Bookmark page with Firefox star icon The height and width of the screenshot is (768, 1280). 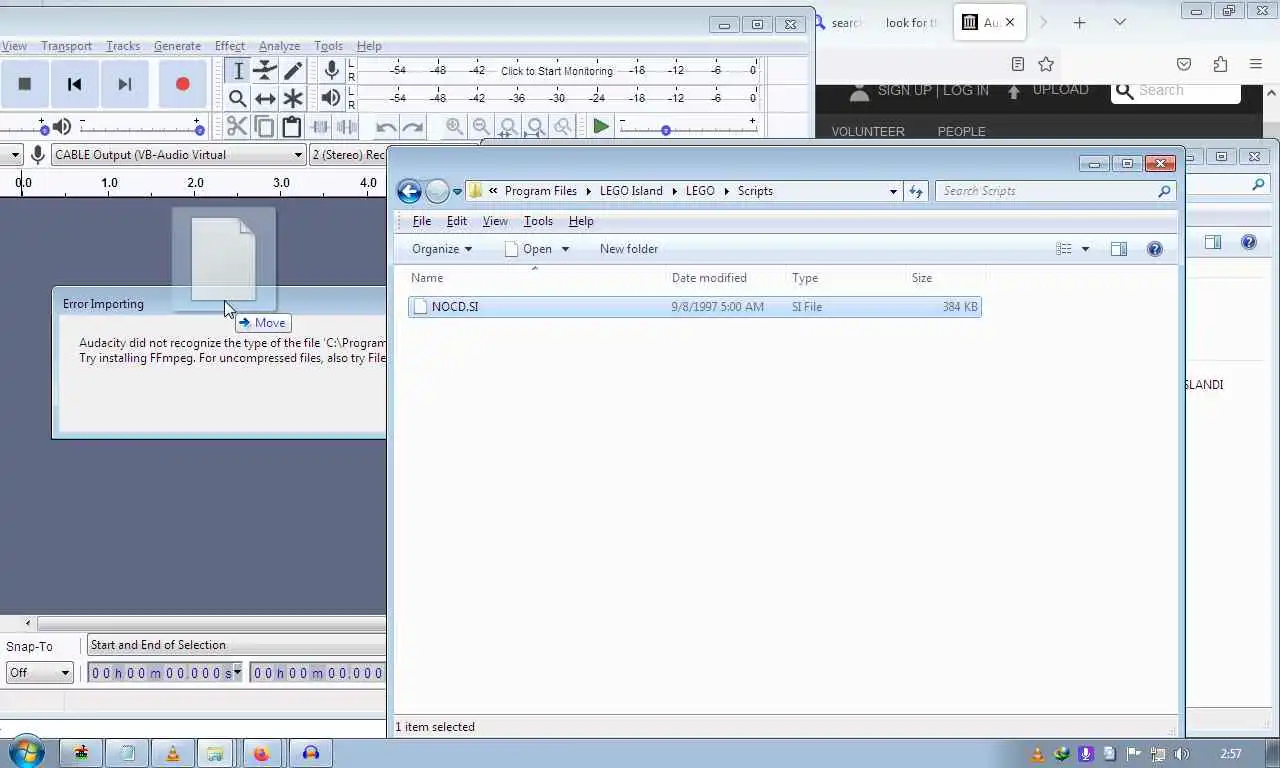pyautogui.click(x=1046, y=64)
